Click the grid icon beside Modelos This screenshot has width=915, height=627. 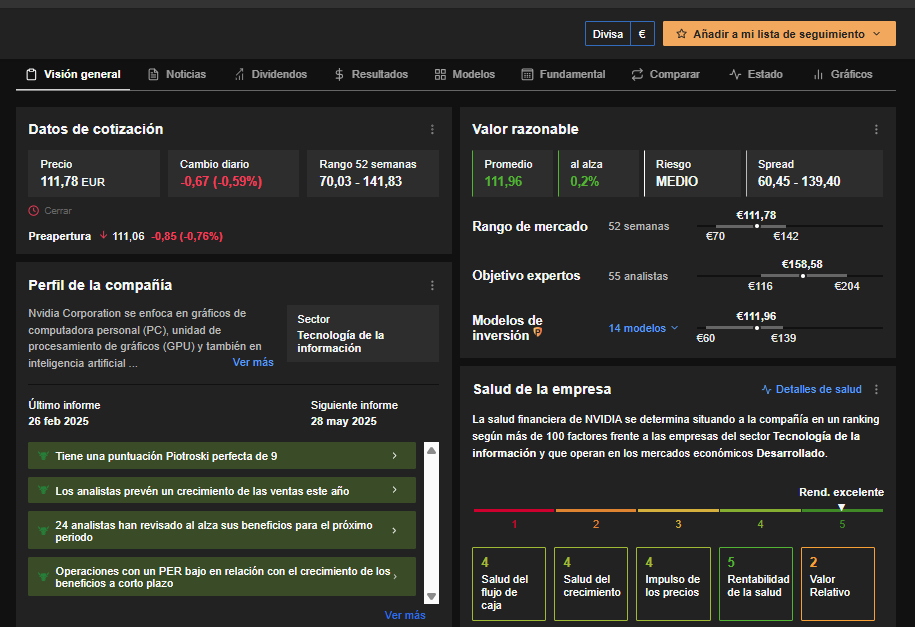click(440, 74)
